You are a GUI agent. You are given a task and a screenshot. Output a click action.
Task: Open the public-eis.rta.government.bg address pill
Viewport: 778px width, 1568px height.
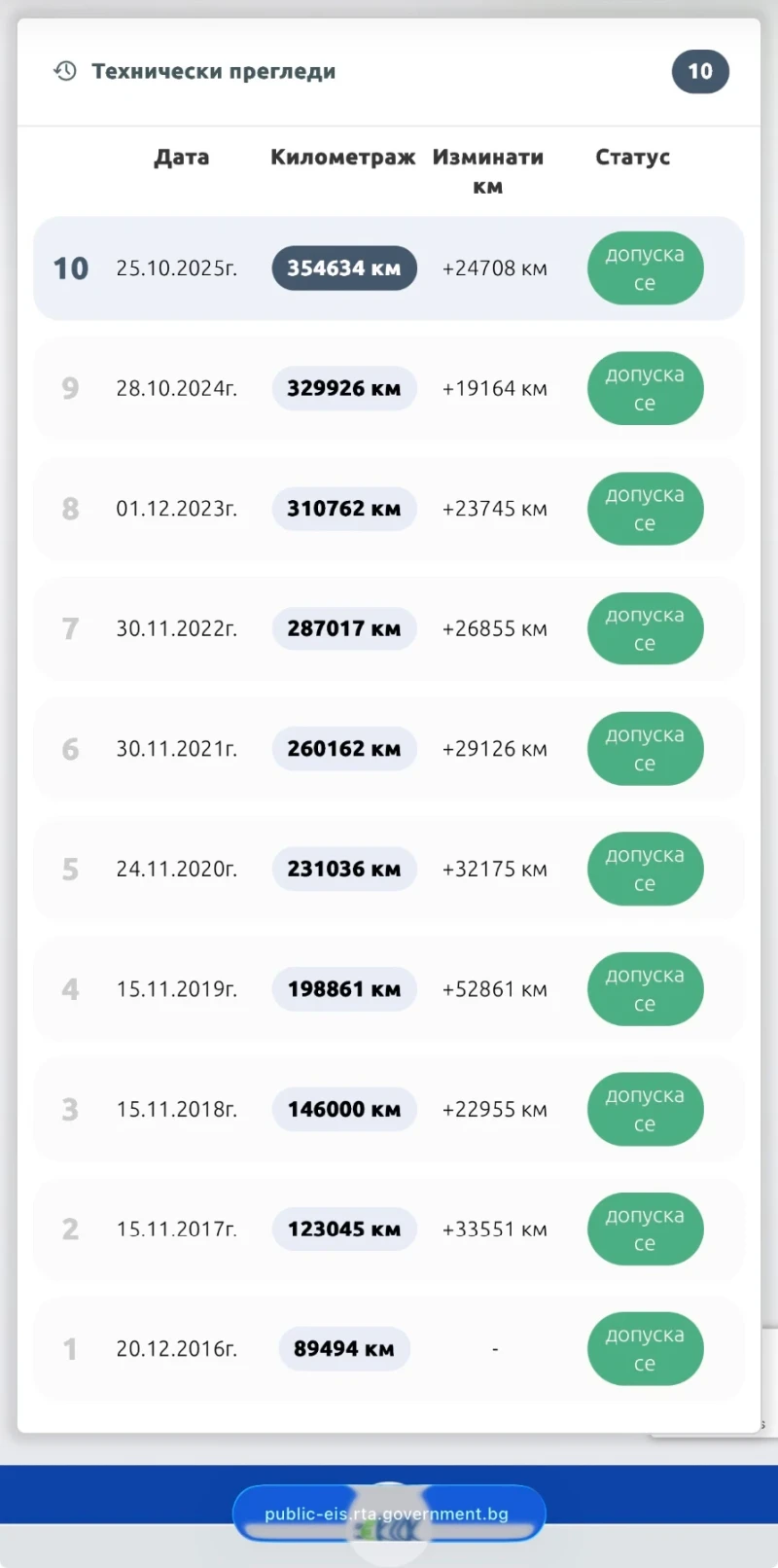pos(388,1514)
